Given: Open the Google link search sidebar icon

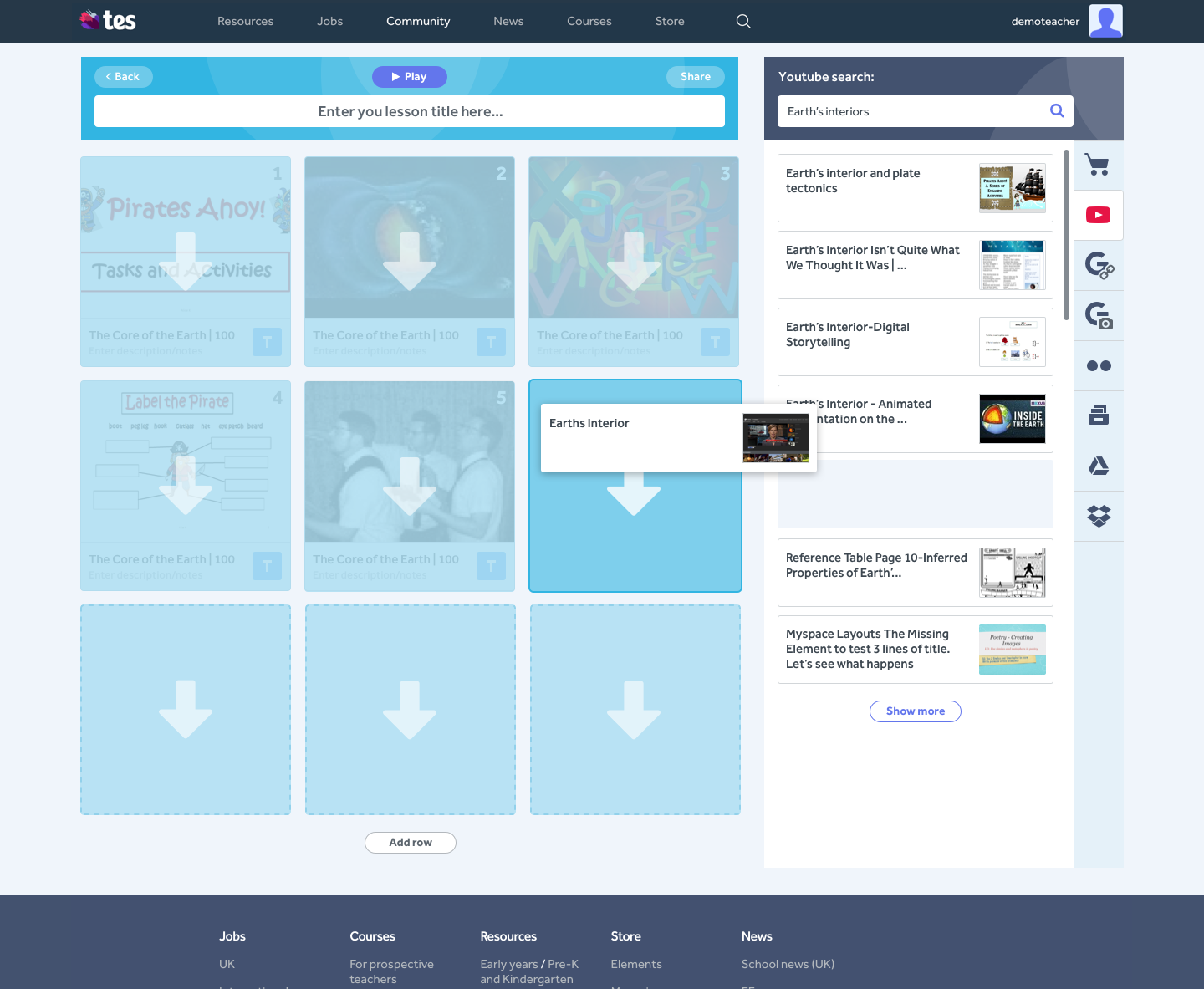Looking at the screenshot, I should pos(1098,265).
